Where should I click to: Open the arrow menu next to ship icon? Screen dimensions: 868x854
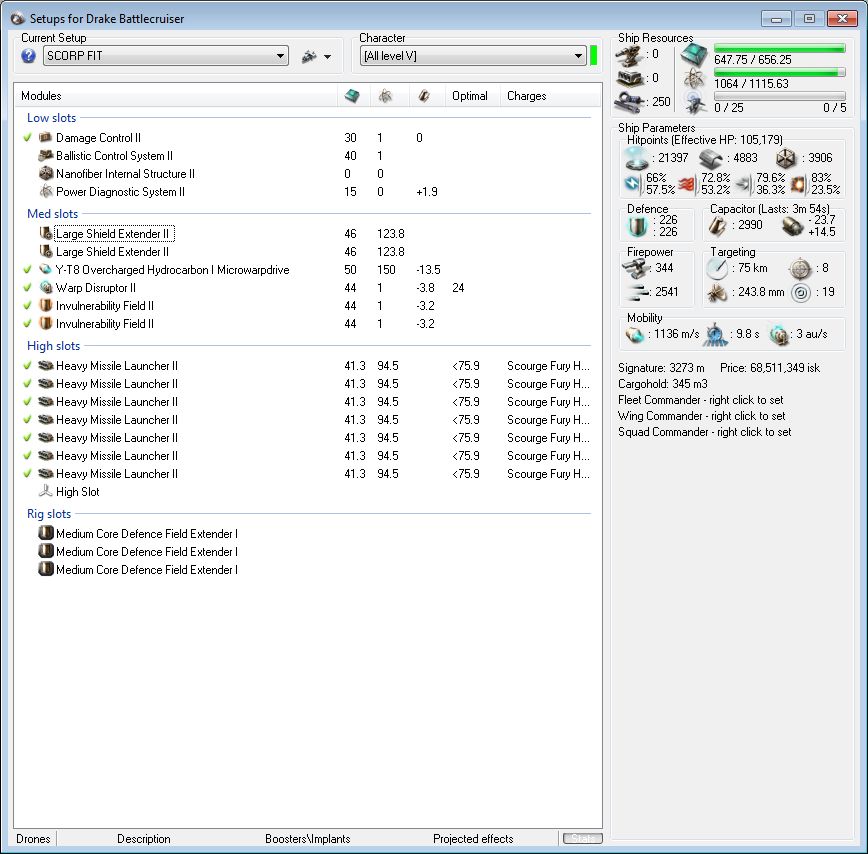click(x=328, y=56)
